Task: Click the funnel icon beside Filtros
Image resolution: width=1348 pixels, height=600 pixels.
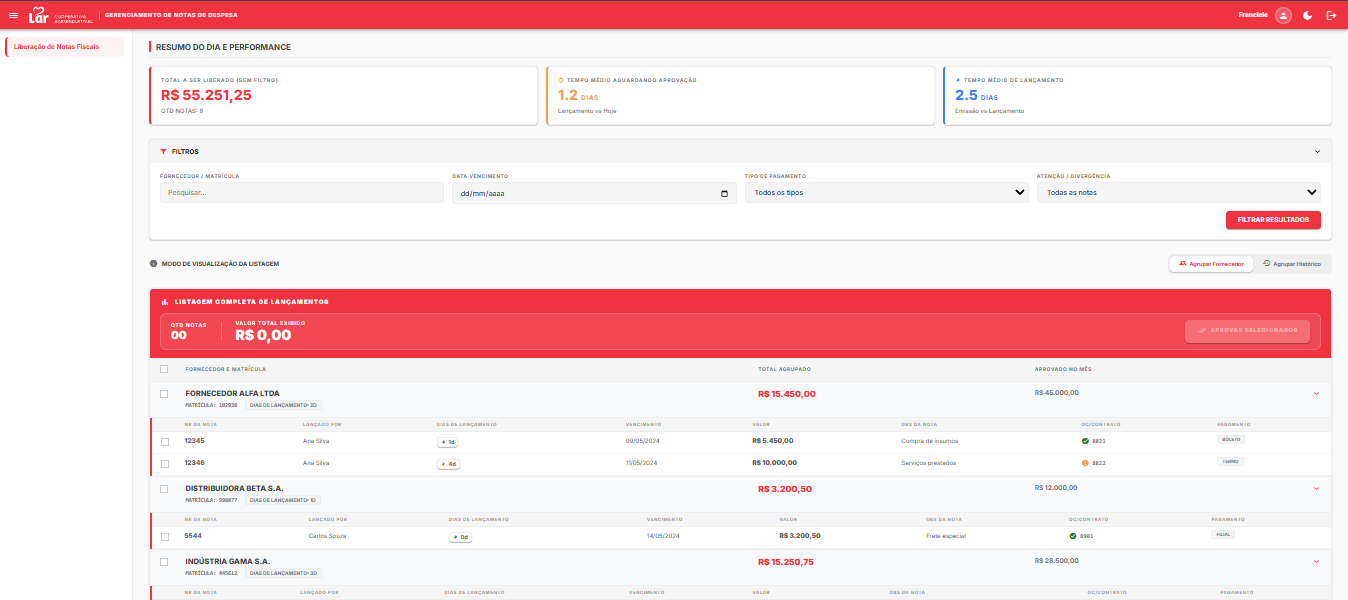Action: click(x=163, y=152)
